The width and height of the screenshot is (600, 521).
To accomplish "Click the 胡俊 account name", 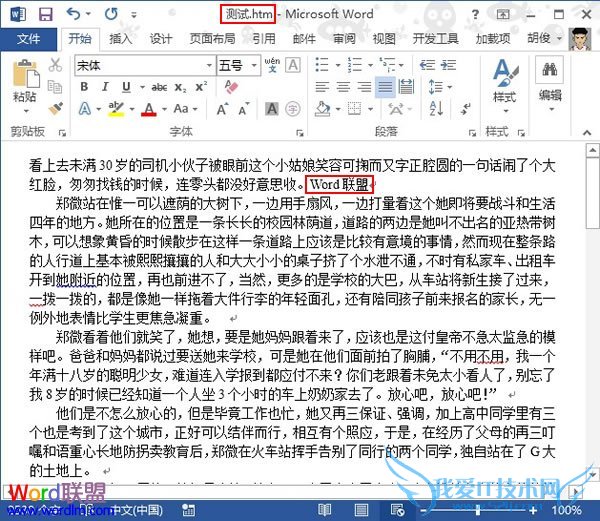I will (539, 38).
